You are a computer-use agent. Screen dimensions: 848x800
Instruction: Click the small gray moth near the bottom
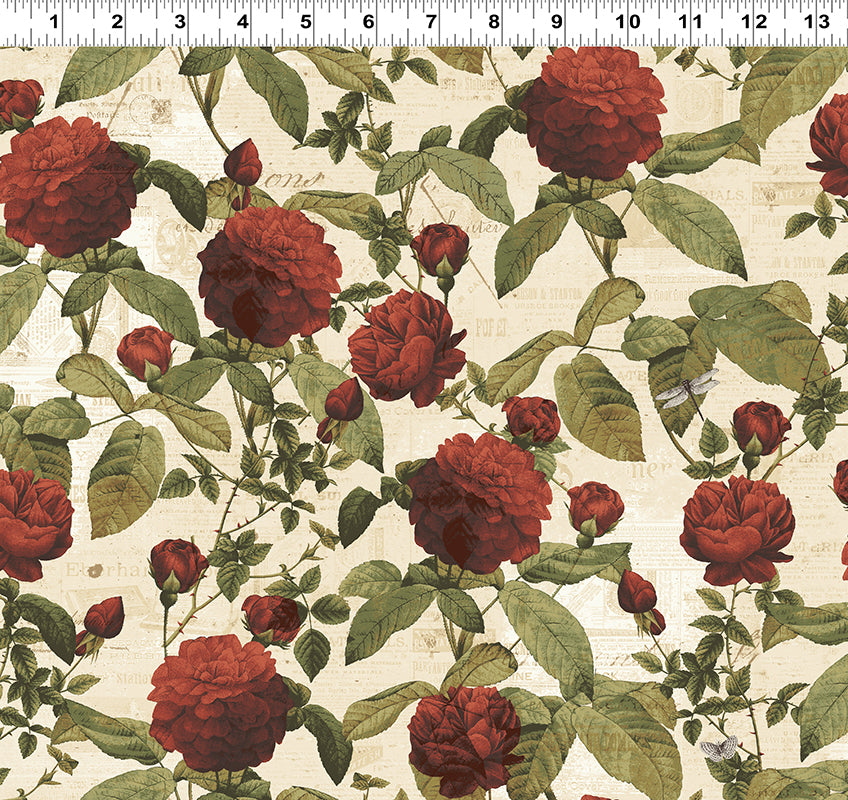coord(718,747)
